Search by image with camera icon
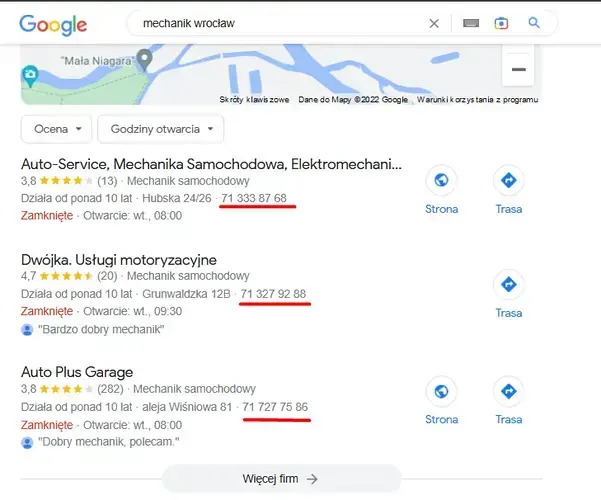 (x=501, y=23)
